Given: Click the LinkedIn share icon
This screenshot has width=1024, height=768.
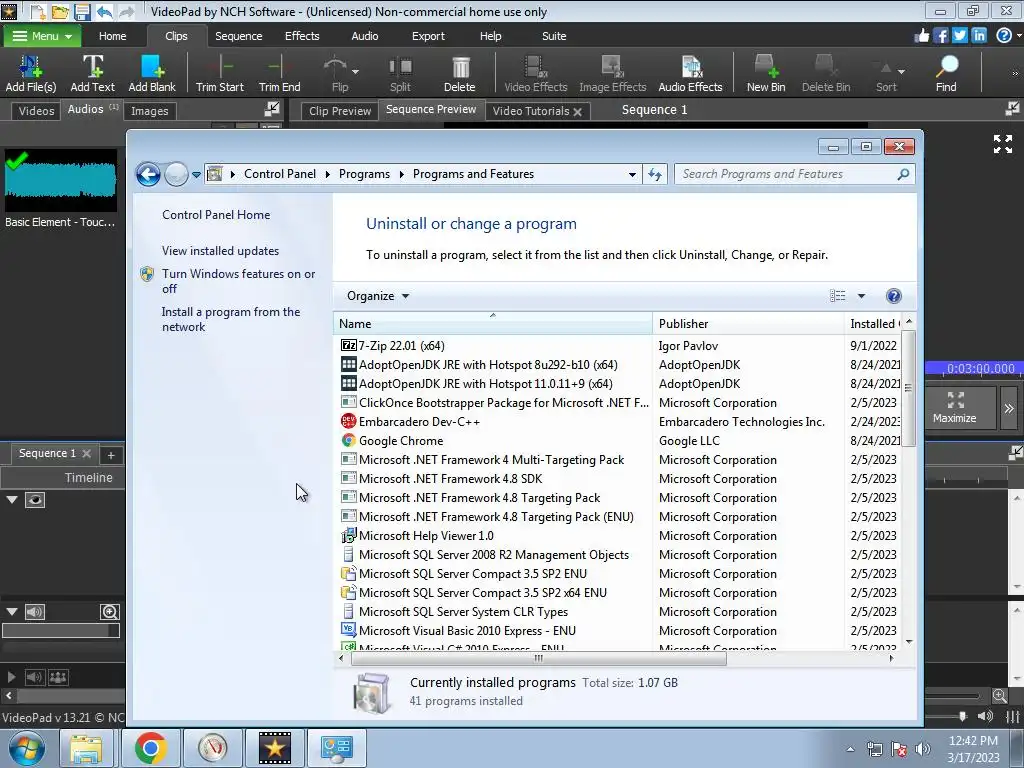Looking at the screenshot, I should coord(978,35).
